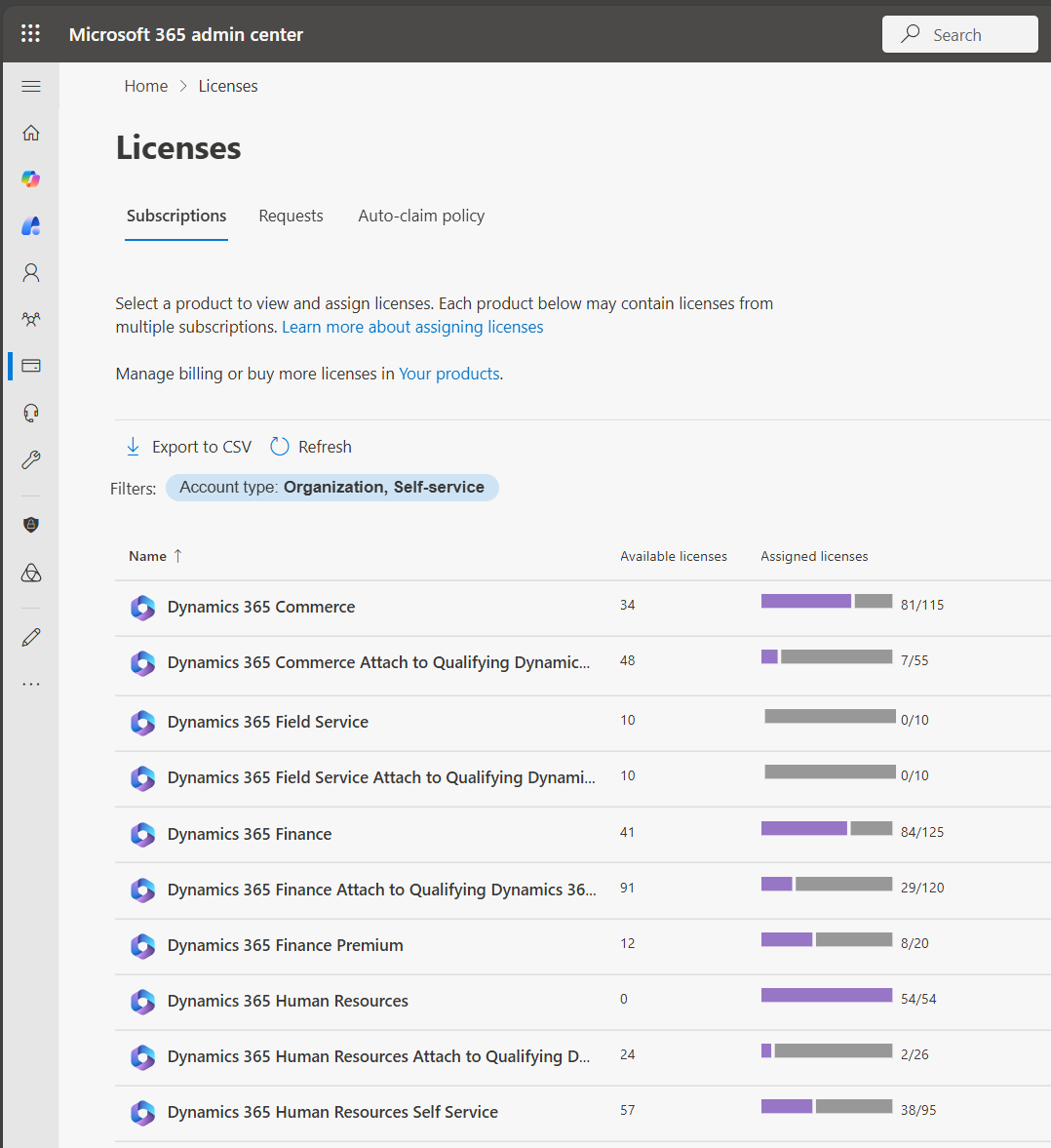Click available count 57
The width and height of the screenshot is (1051, 1148).
(x=627, y=1111)
